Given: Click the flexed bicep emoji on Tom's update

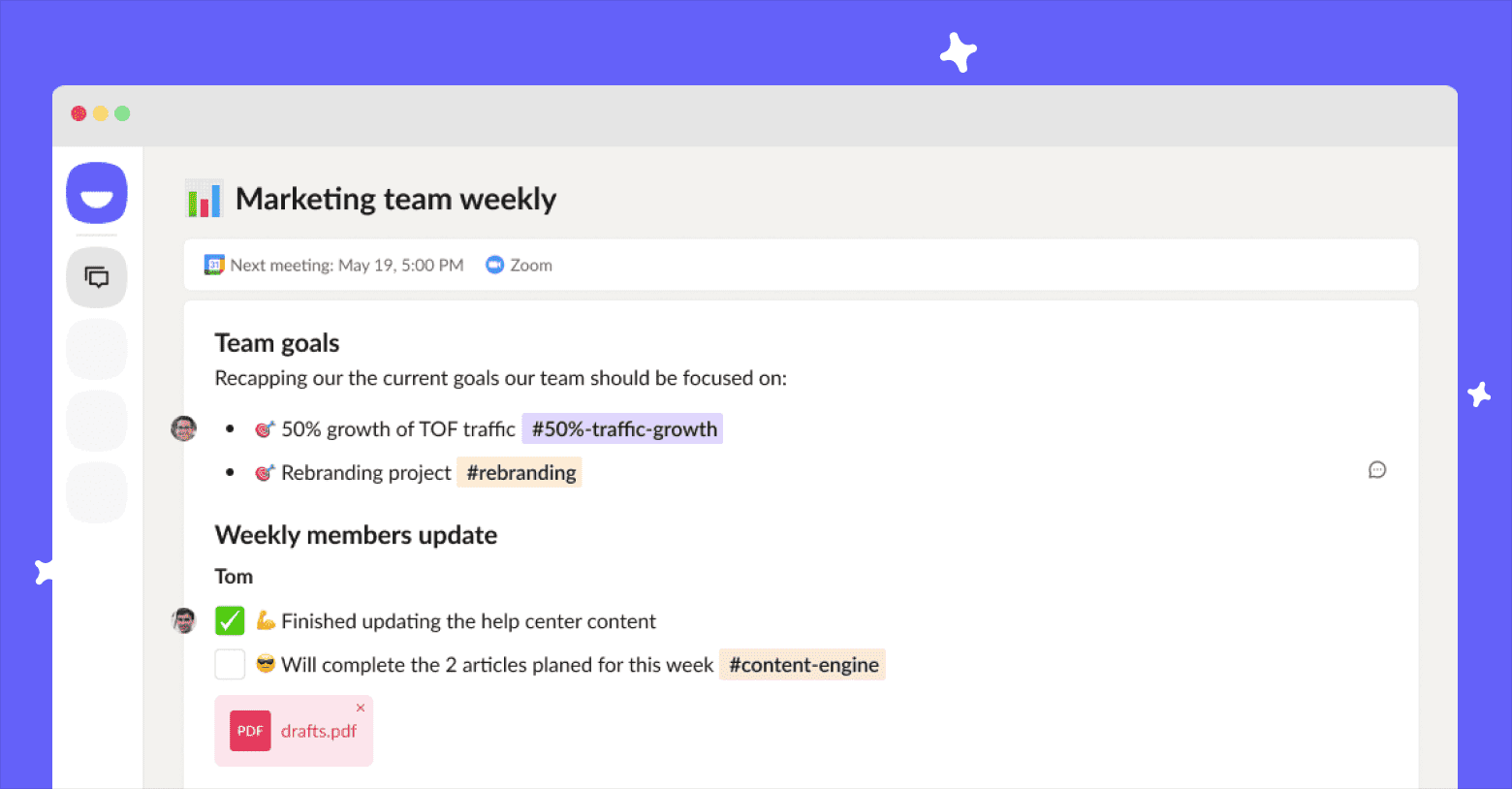Looking at the screenshot, I should 264,620.
